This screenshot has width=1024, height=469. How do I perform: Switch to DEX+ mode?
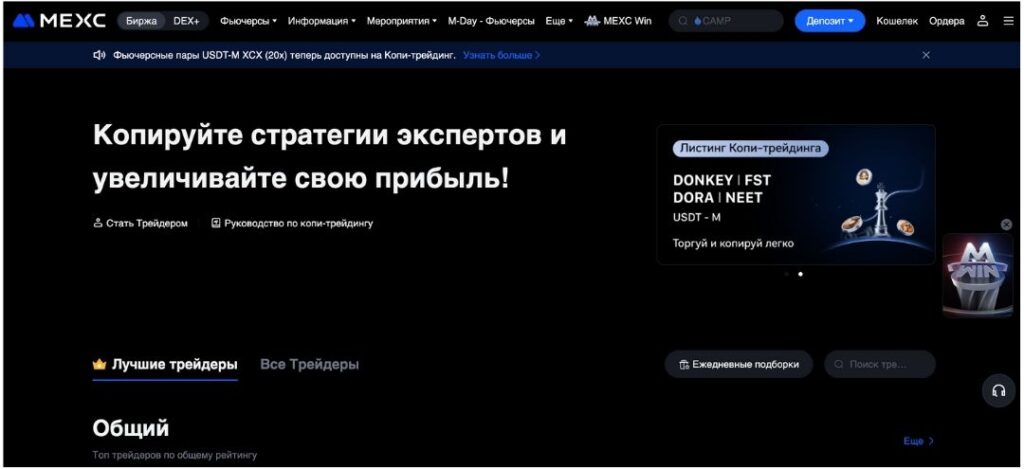(186, 21)
